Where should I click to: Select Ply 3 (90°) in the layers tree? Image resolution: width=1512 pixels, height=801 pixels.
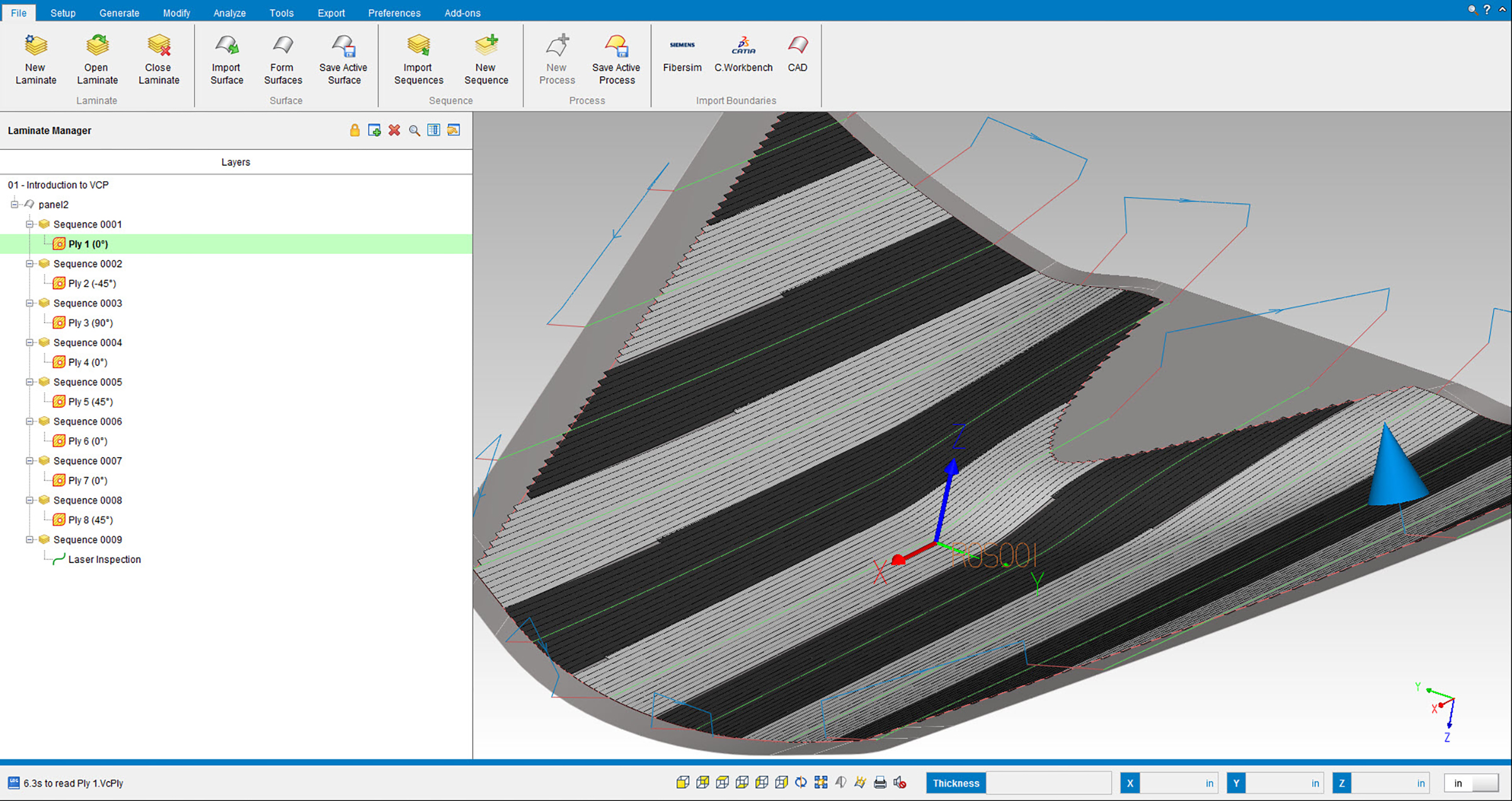click(x=90, y=322)
